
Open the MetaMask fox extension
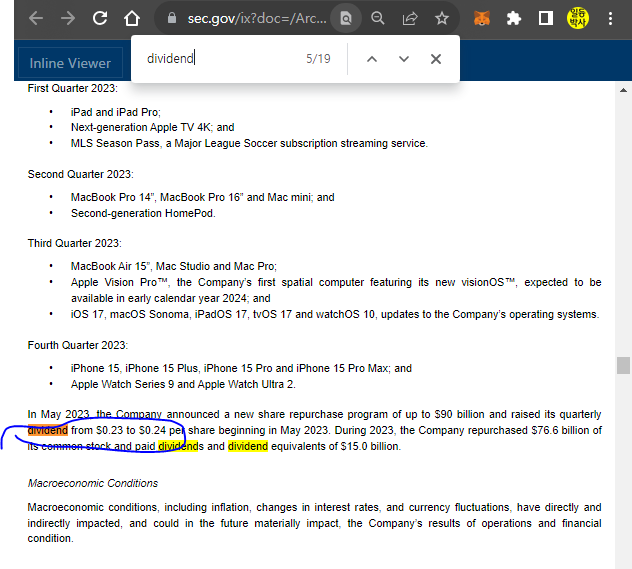click(482, 18)
